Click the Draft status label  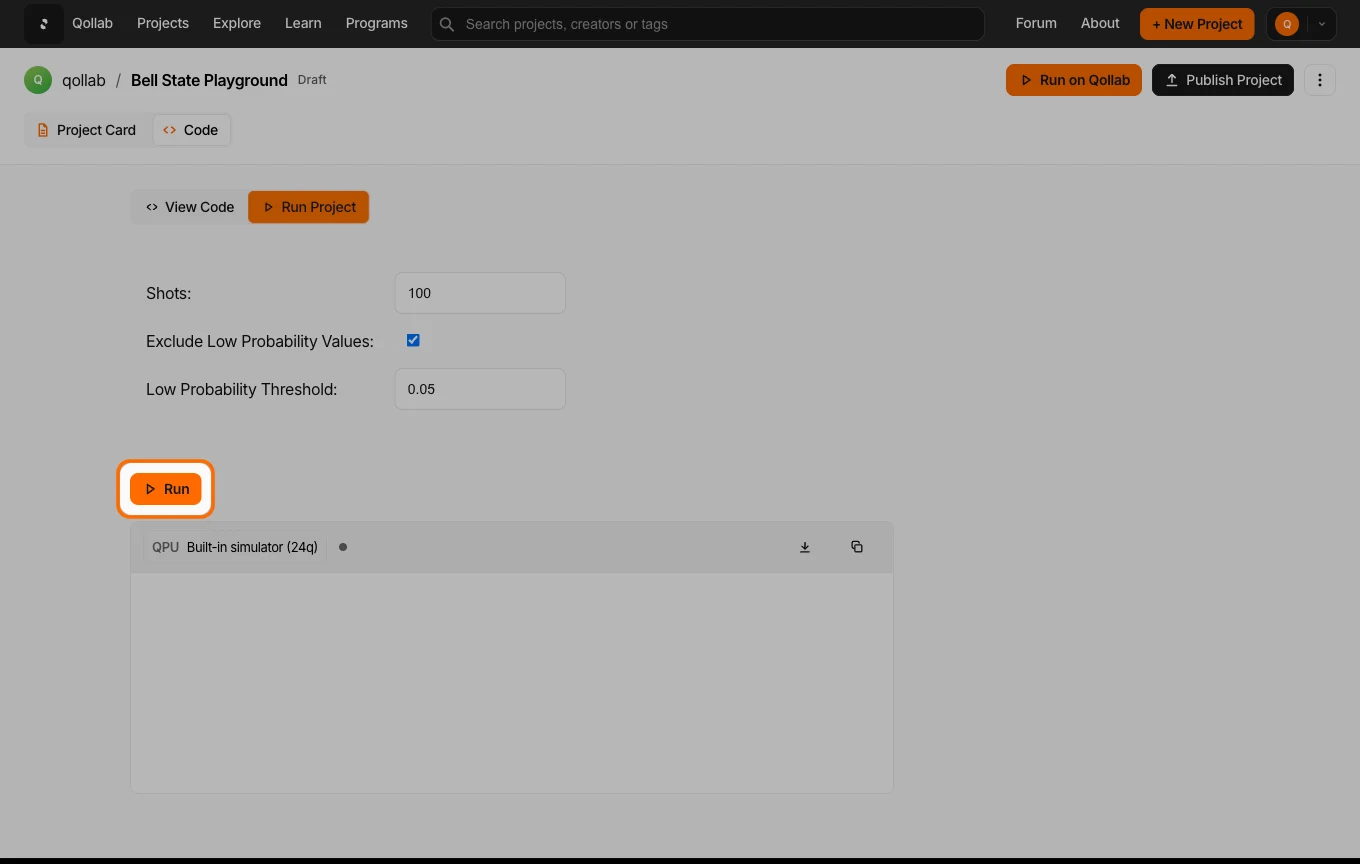coord(312,79)
